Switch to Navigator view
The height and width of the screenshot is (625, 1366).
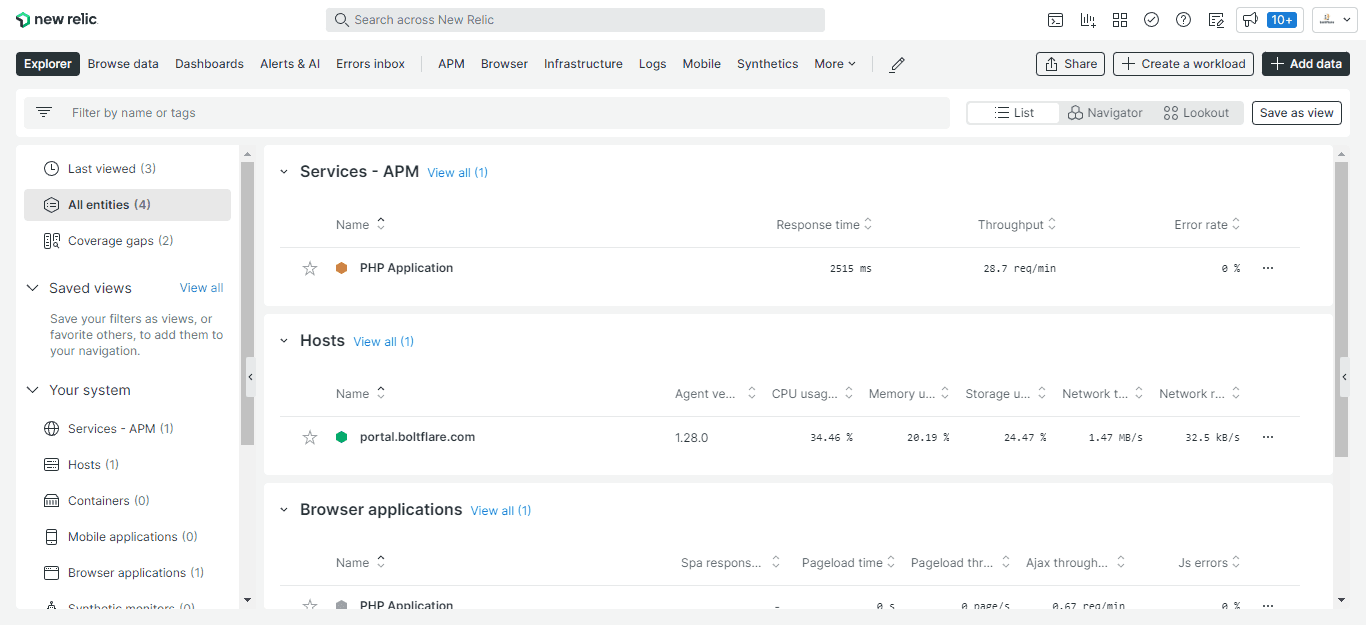[x=1105, y=113]
